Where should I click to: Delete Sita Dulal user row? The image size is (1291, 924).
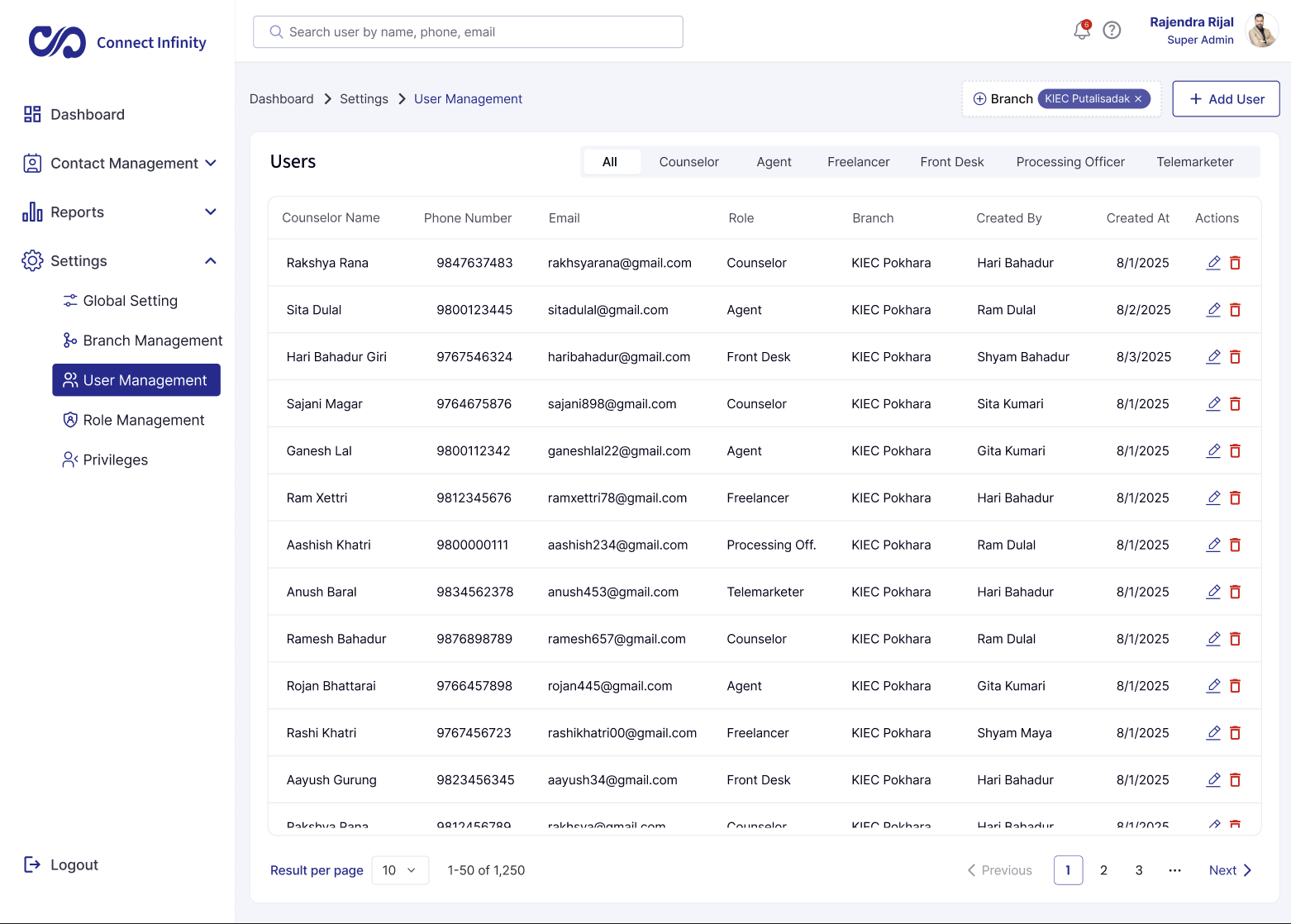pyautogui.click(x=1235, y=310)
